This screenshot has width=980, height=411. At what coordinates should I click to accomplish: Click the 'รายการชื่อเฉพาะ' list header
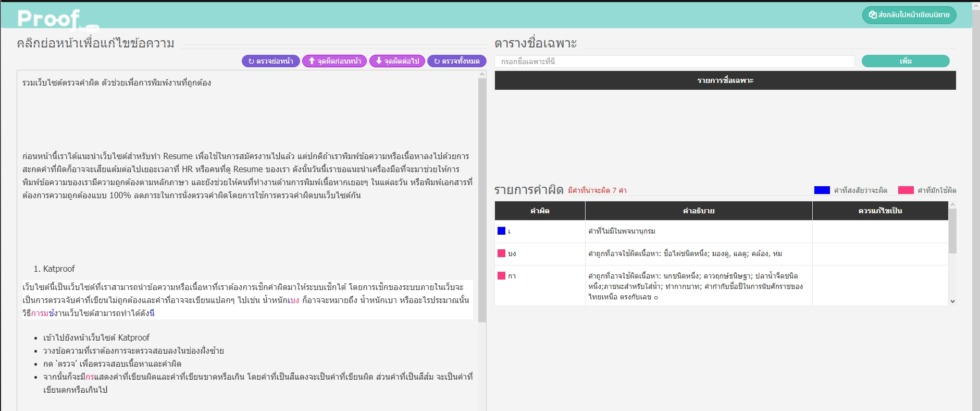tap(725, 81)
